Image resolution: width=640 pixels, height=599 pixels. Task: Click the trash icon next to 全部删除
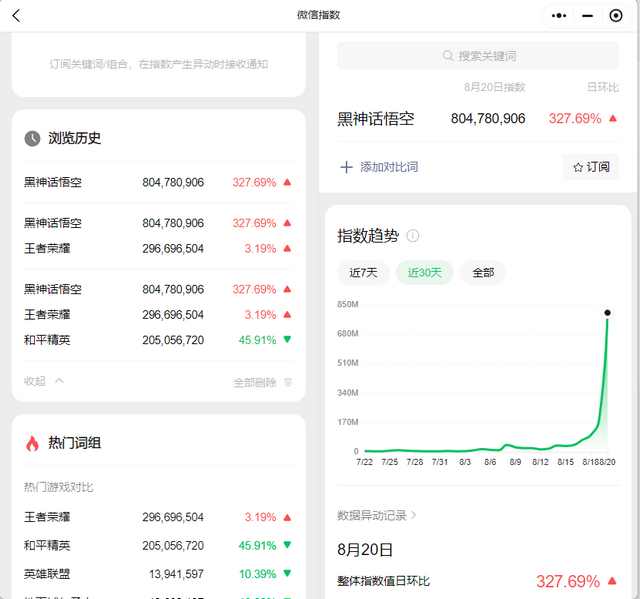pos(288,382)
